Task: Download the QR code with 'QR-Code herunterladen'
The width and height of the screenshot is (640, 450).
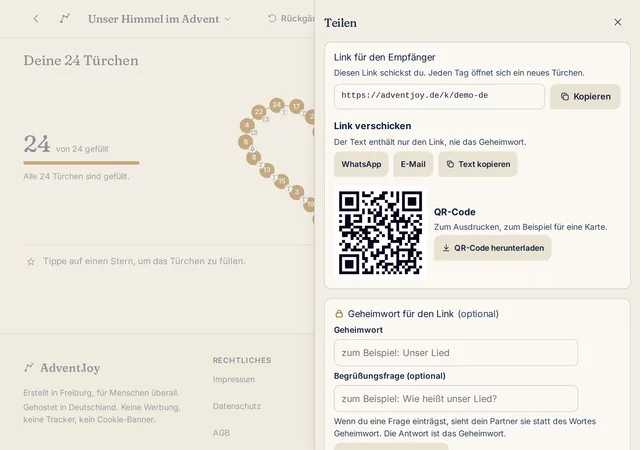Action: (493, 248)
